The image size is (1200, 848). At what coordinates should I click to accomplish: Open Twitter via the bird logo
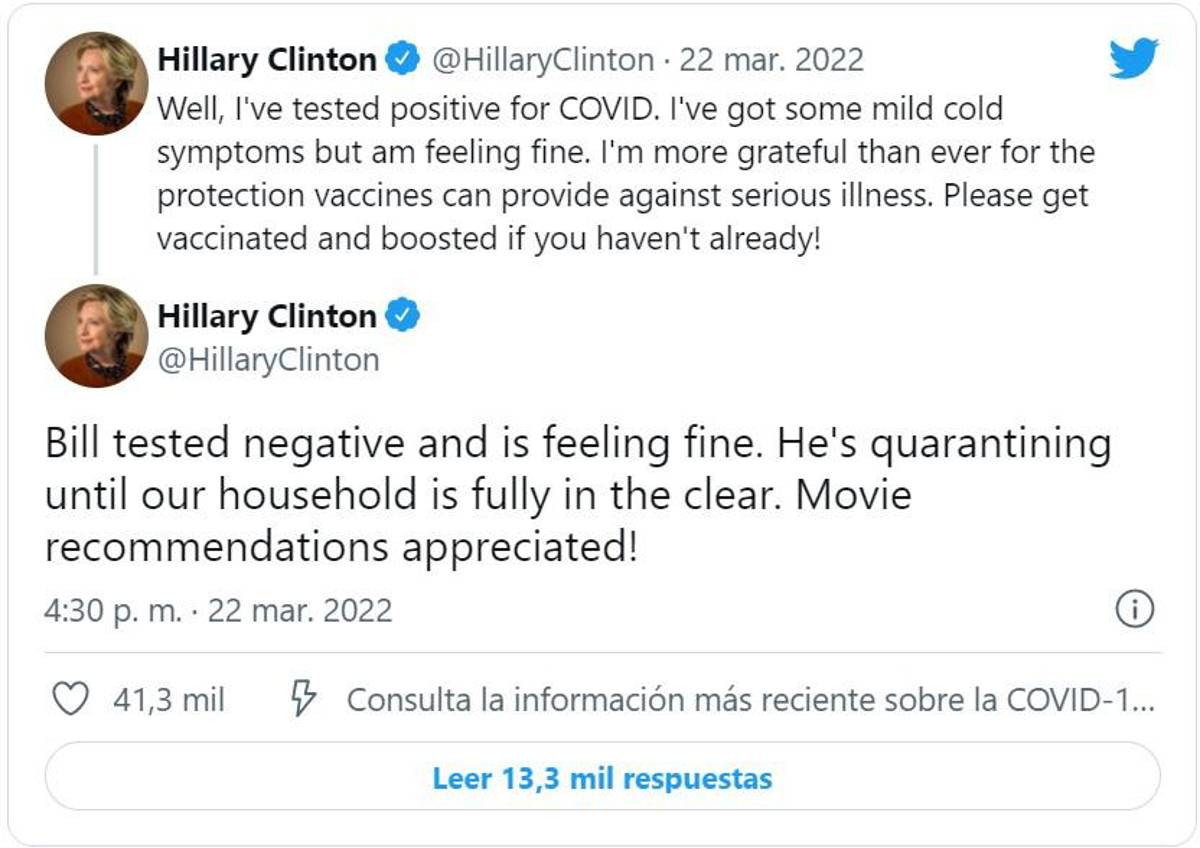1136,60
